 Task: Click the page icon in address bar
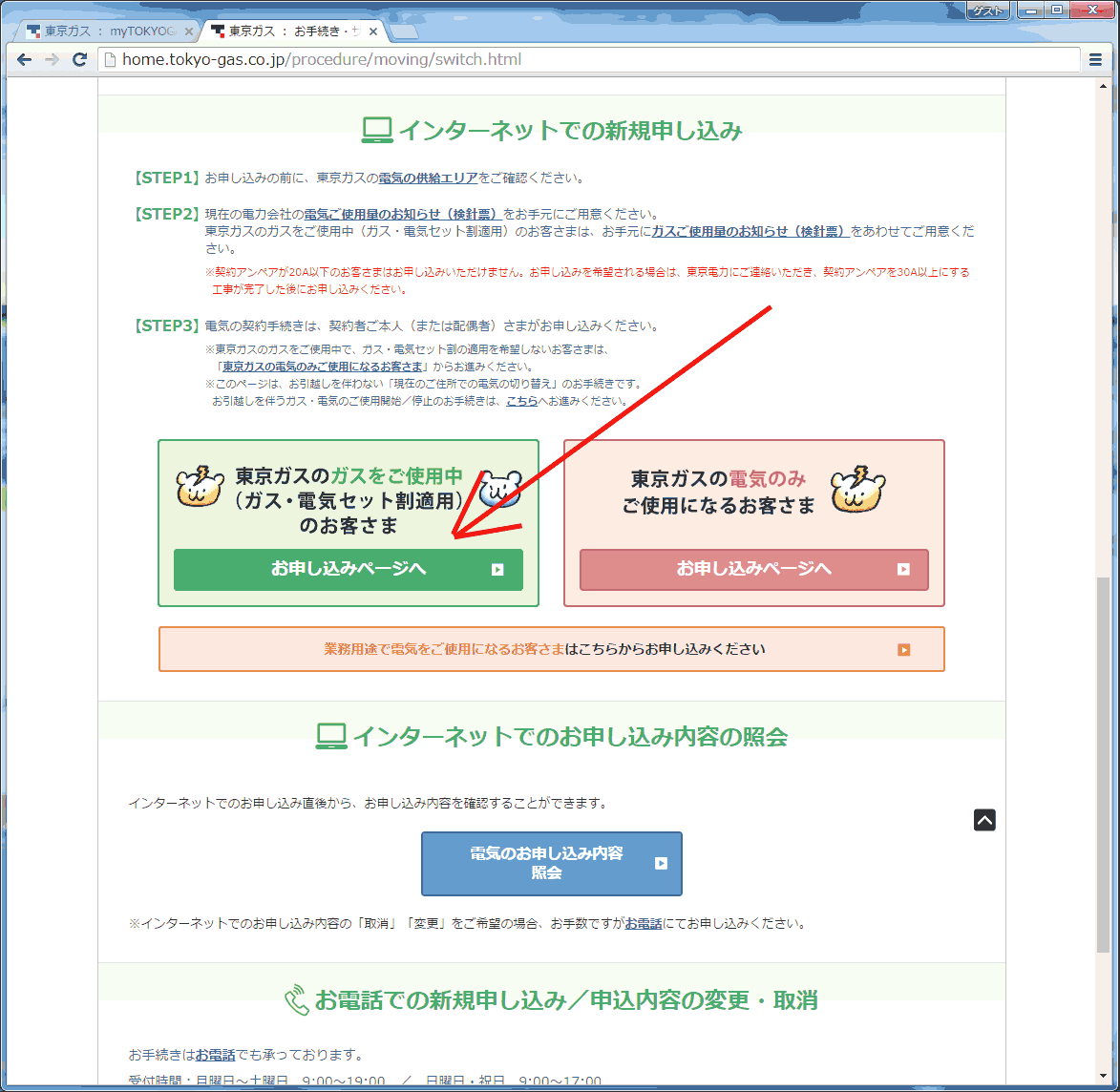click(x=110, y=60)
